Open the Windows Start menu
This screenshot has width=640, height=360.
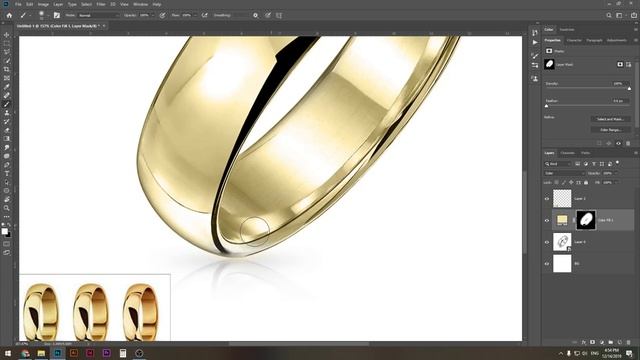point(8,353)
